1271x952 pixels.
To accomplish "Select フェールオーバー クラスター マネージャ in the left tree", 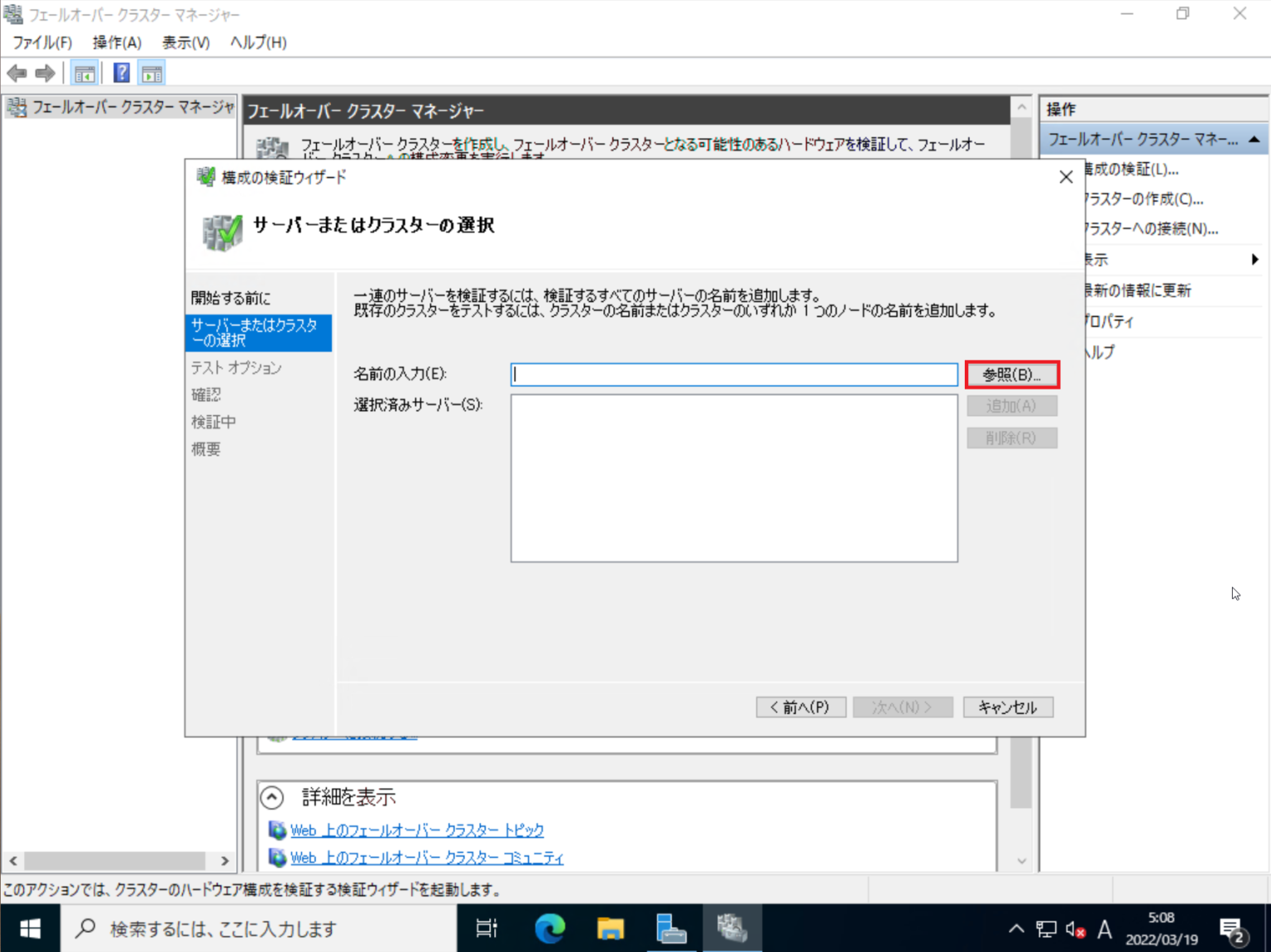I will click(120, 107).
